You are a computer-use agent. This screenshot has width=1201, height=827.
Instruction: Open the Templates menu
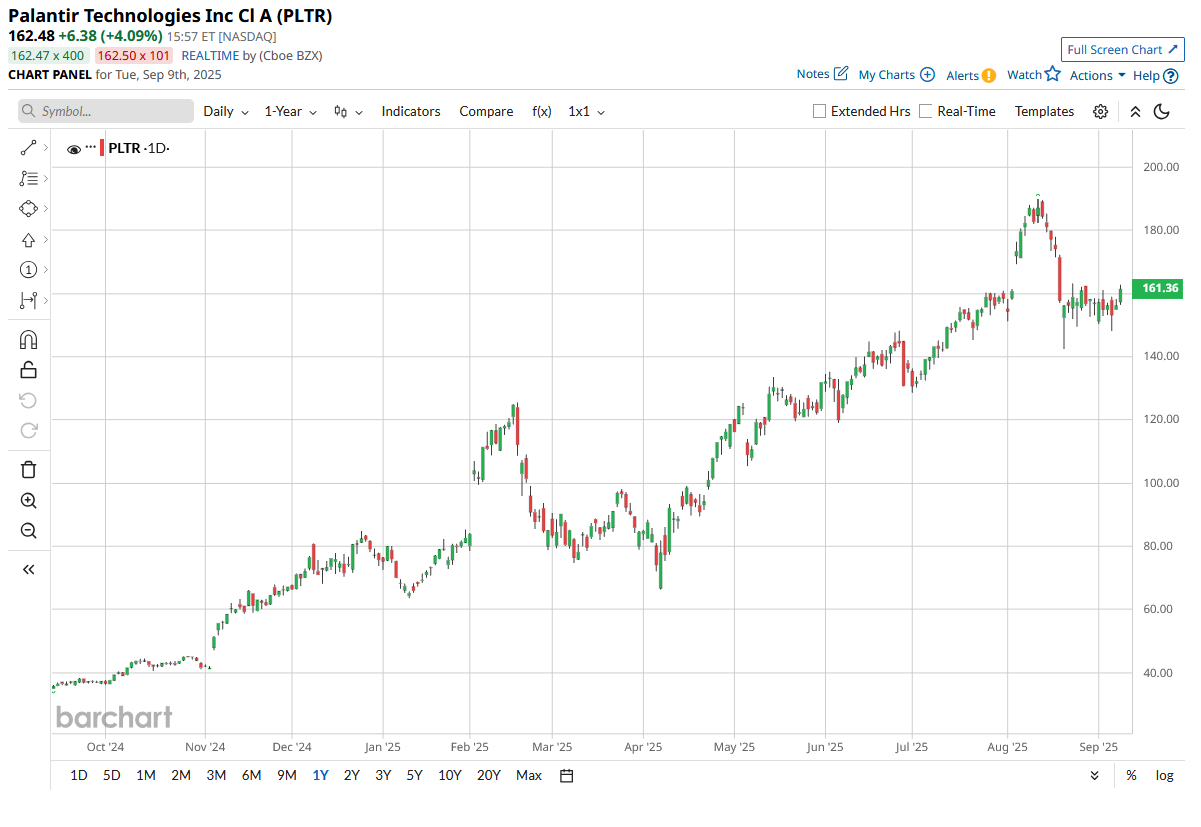pos(1044,112)
